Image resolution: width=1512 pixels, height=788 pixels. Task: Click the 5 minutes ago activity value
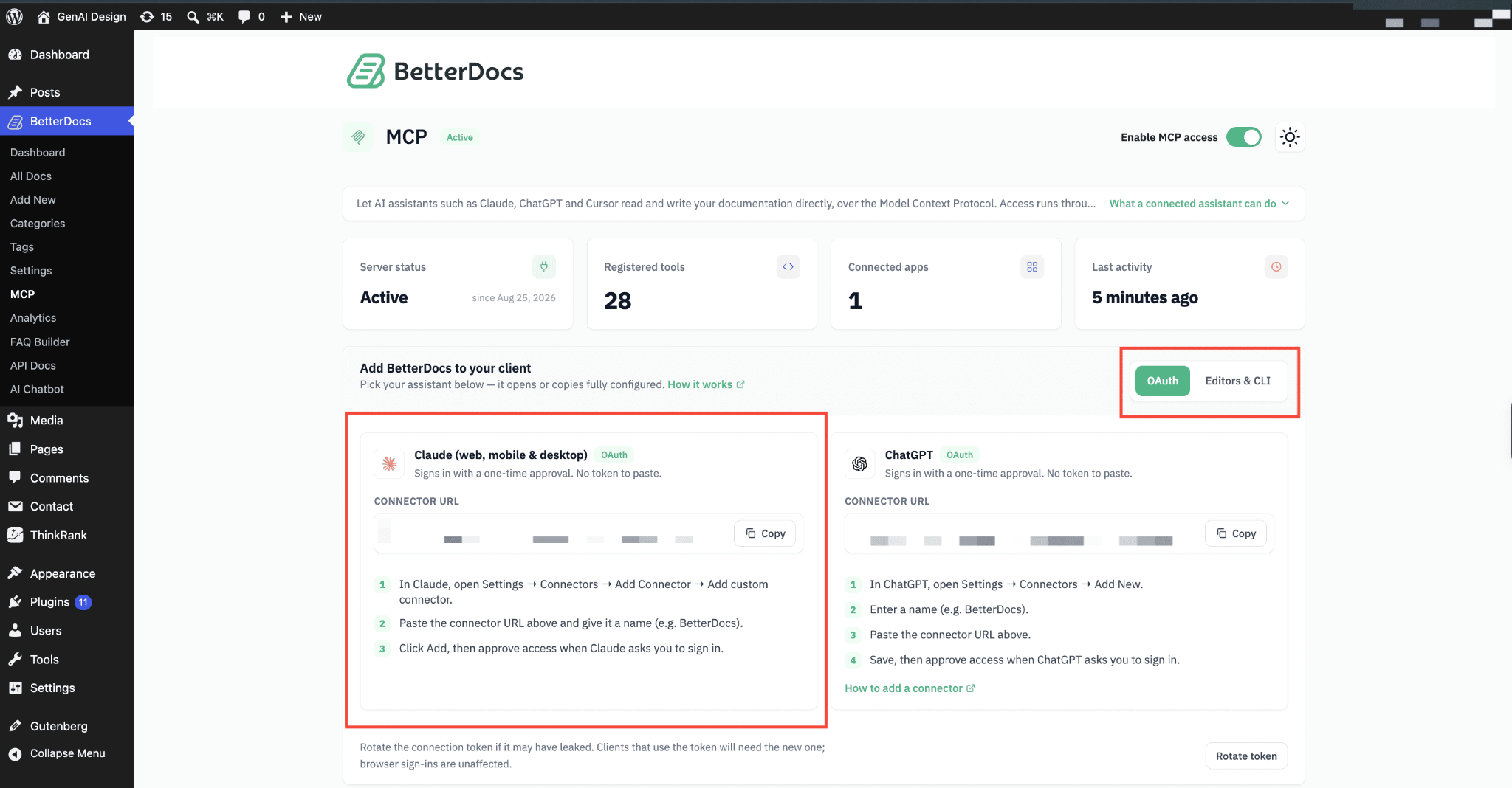(1145, 297)
